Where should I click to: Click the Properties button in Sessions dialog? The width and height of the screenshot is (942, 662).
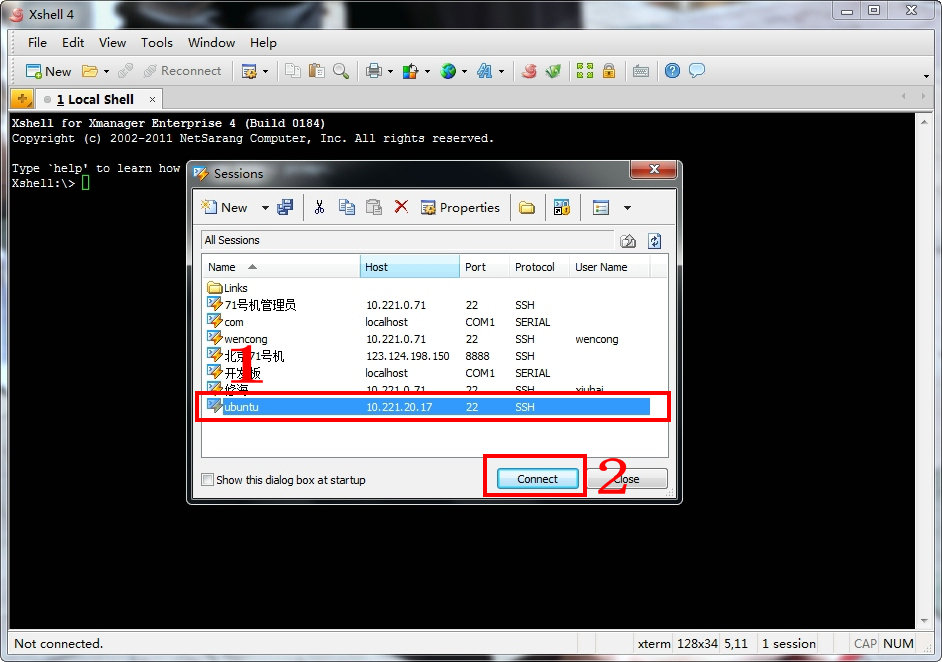pos(460,208)
